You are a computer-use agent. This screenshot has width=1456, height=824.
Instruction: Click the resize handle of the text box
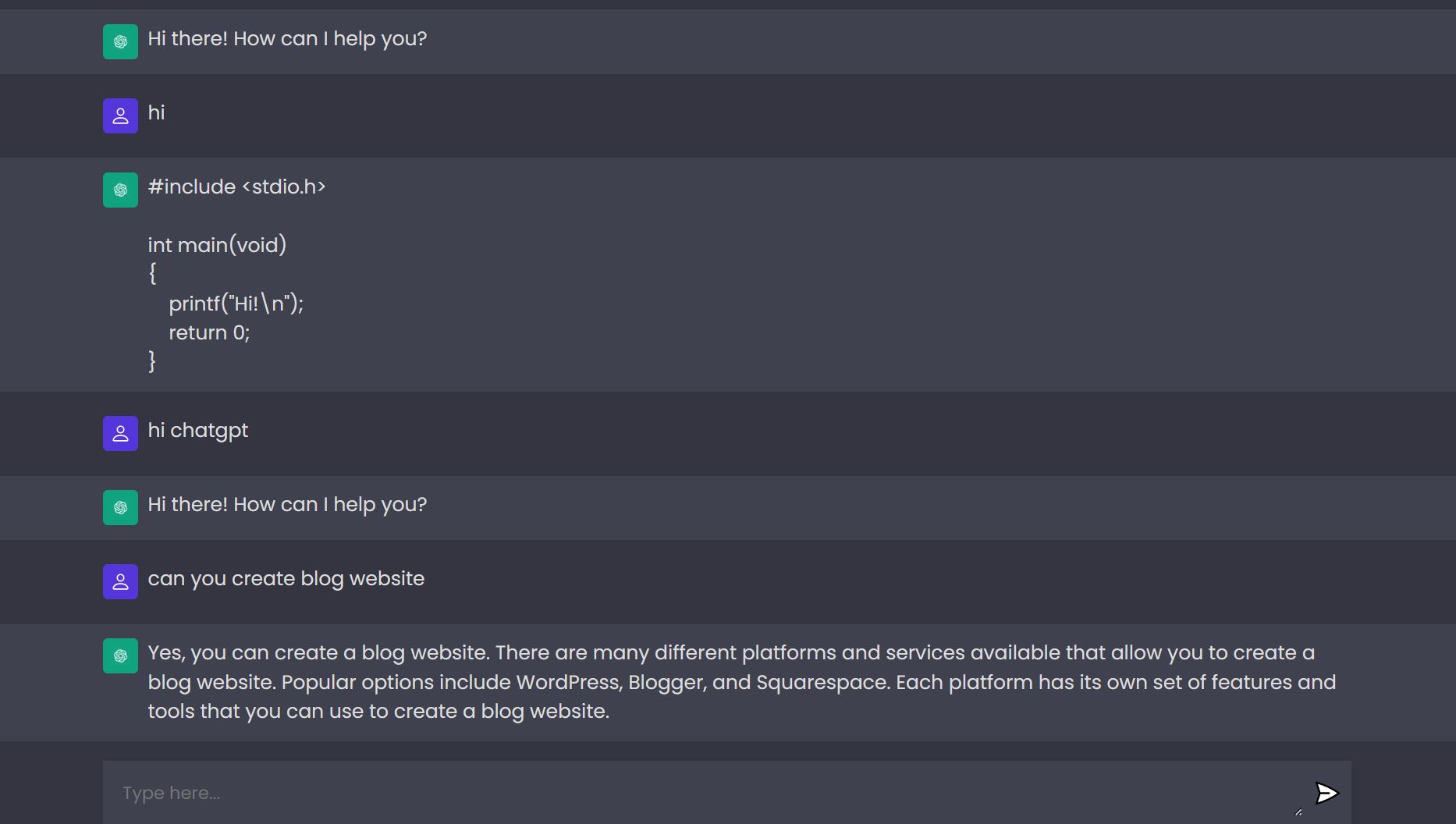[x=1298, y=812]
